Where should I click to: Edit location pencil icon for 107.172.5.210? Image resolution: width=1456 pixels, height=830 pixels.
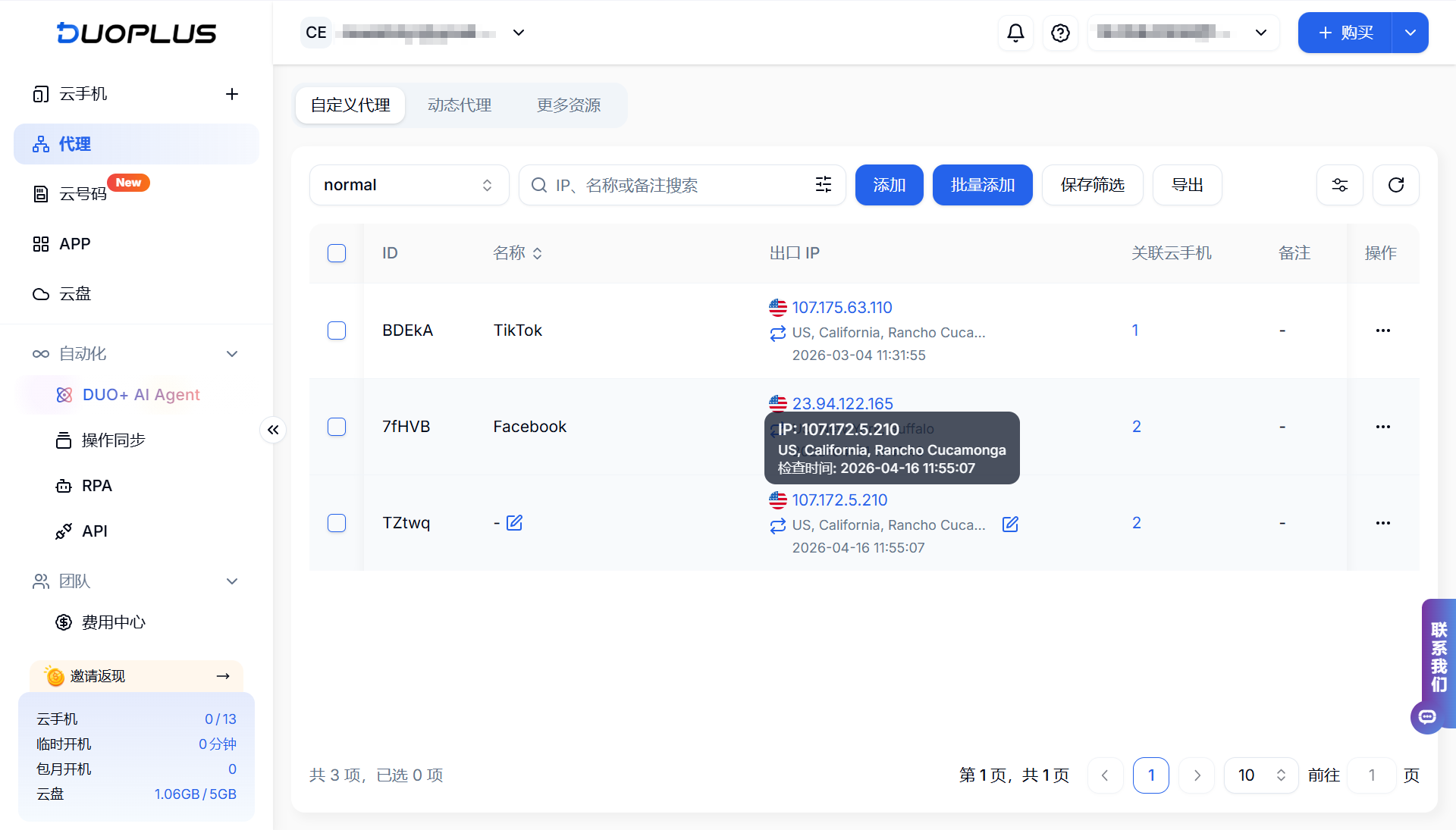click(x=1010, y=525)
